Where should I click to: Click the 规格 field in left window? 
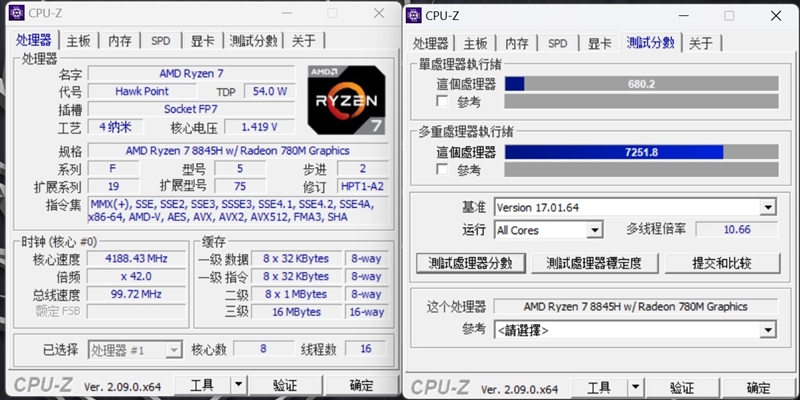pyautogui.click(x=238, y=151)
